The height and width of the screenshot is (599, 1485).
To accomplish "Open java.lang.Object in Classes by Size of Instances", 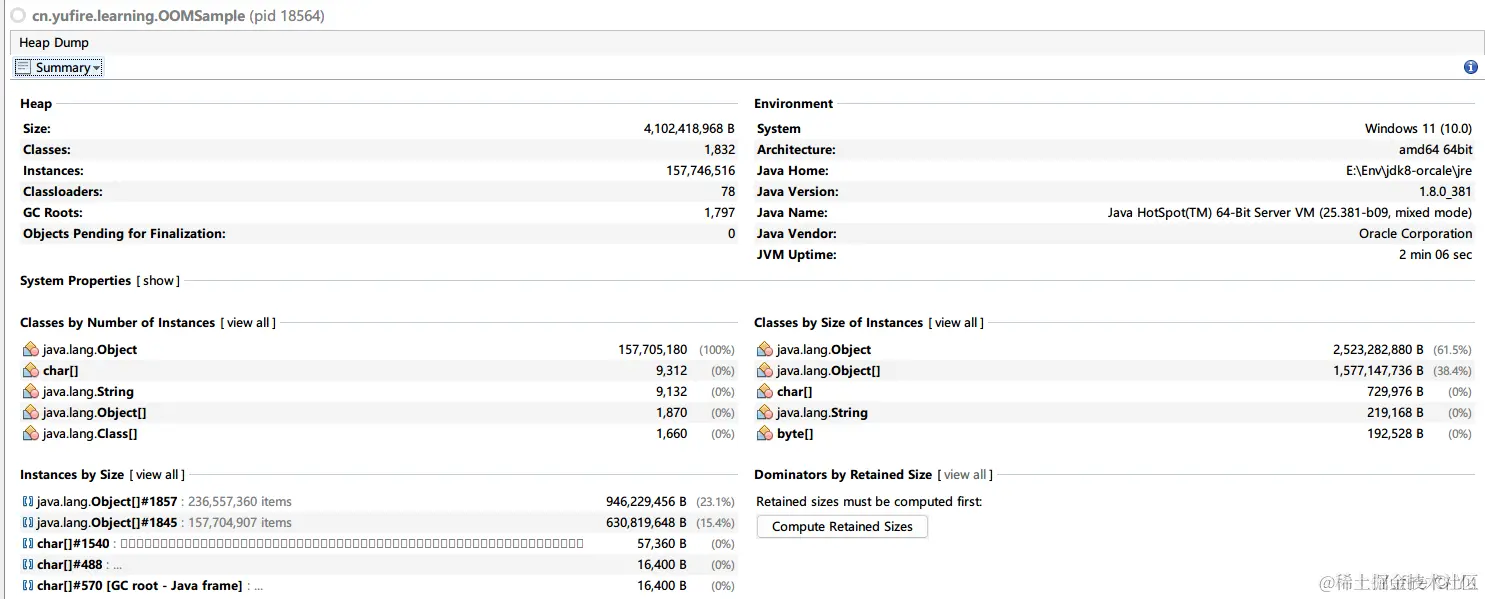I will [824, 350].
